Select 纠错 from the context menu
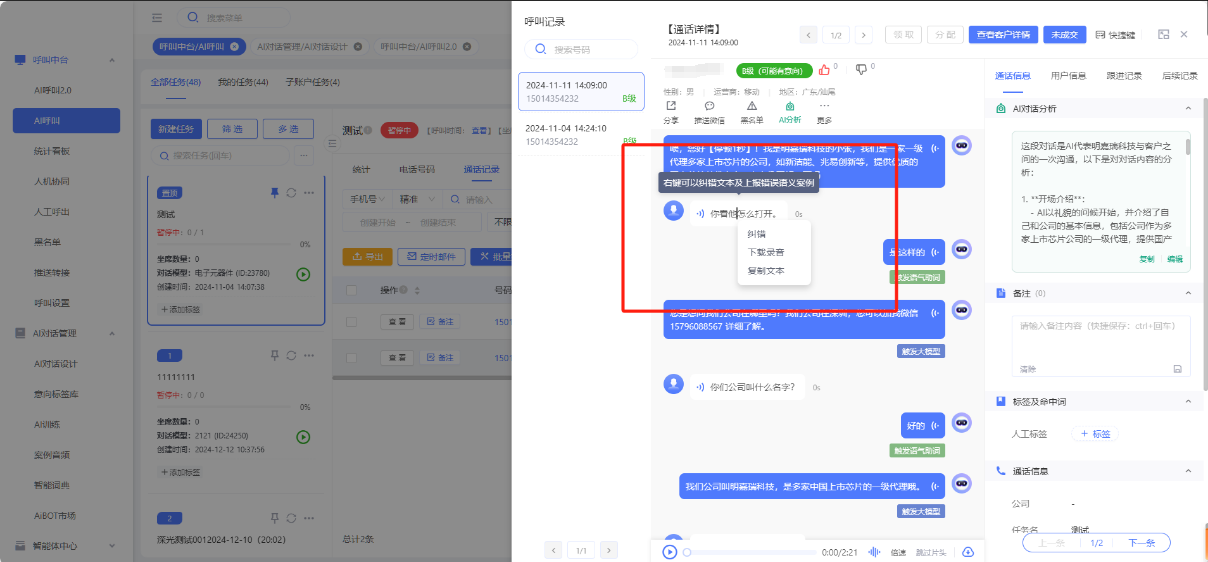This screenshot has width=1208, height=562. [x=757, y=234]
